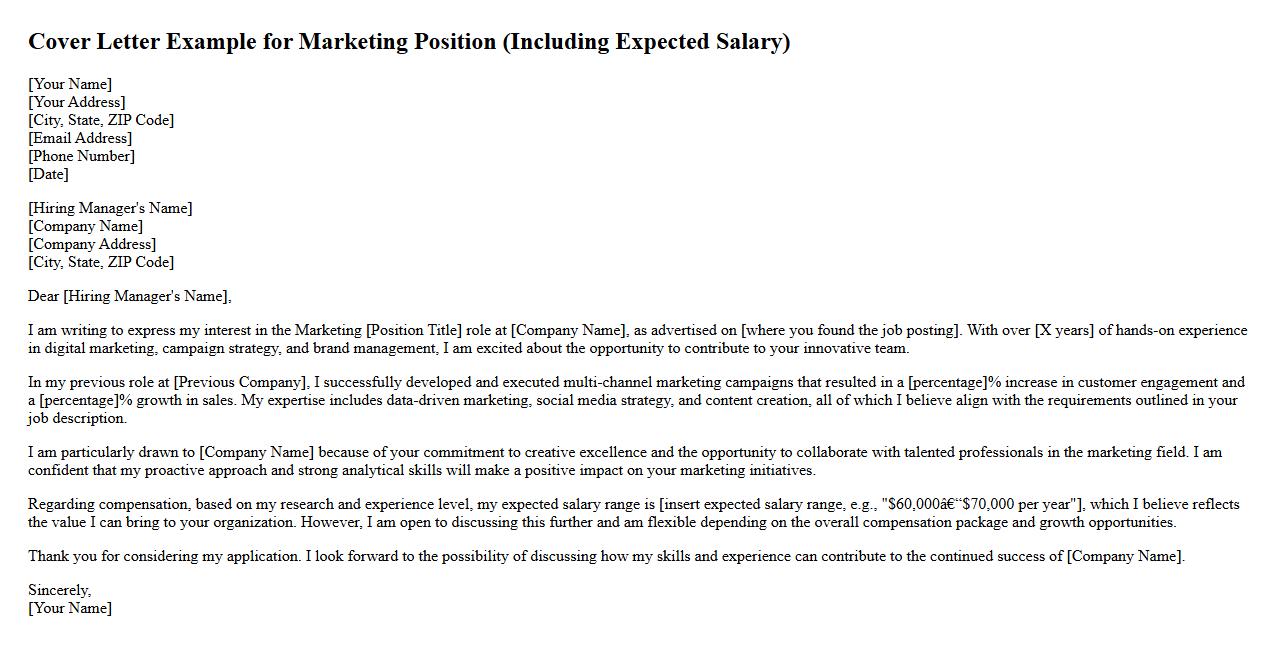Click the [Date] placeholder line

coord(48,174)
